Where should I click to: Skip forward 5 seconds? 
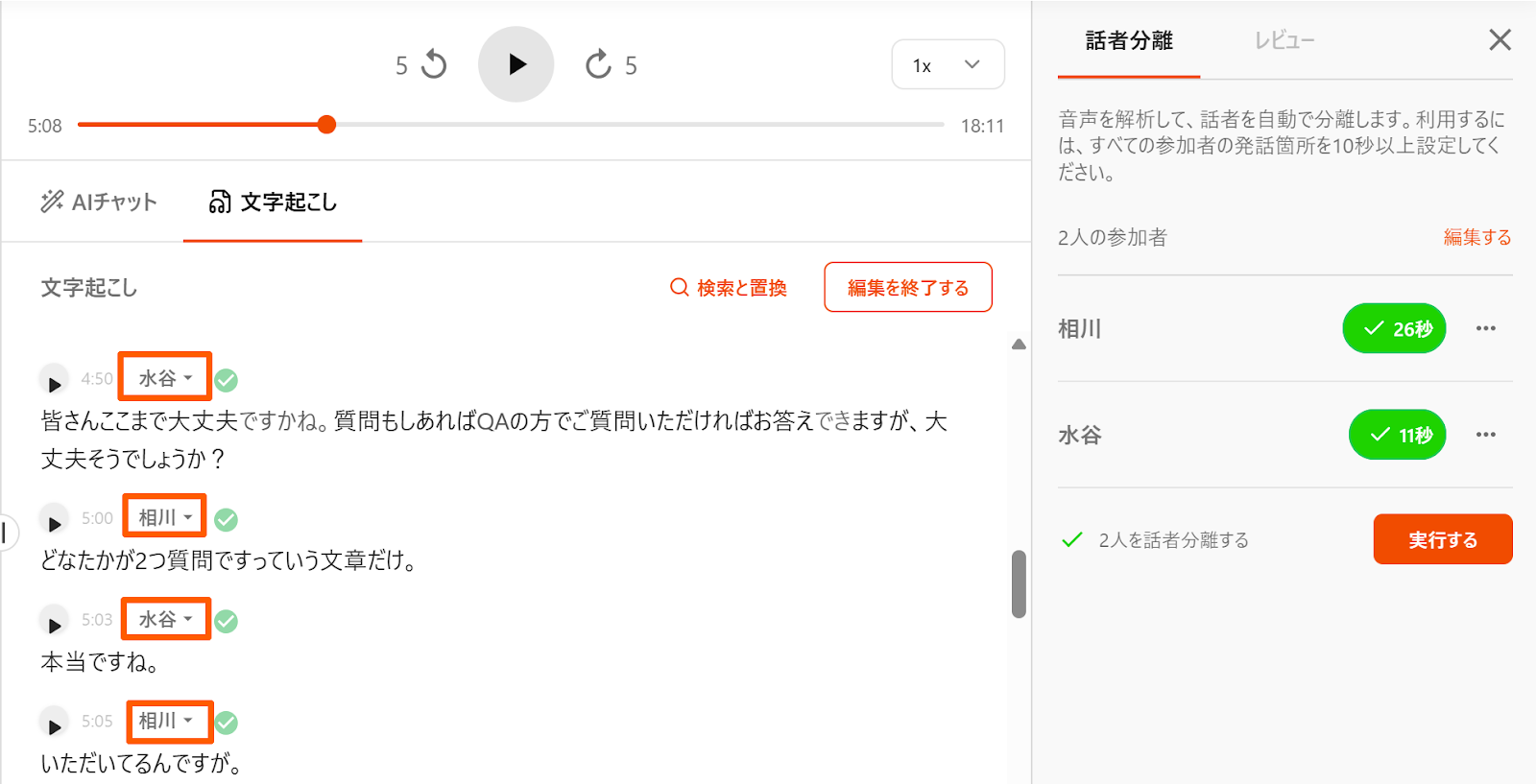coord(612,64)
